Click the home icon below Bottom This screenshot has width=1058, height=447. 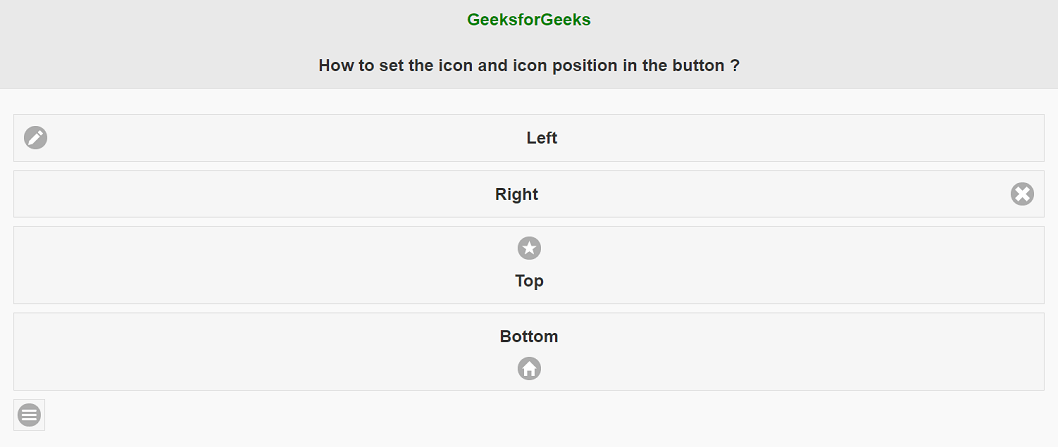529,368
